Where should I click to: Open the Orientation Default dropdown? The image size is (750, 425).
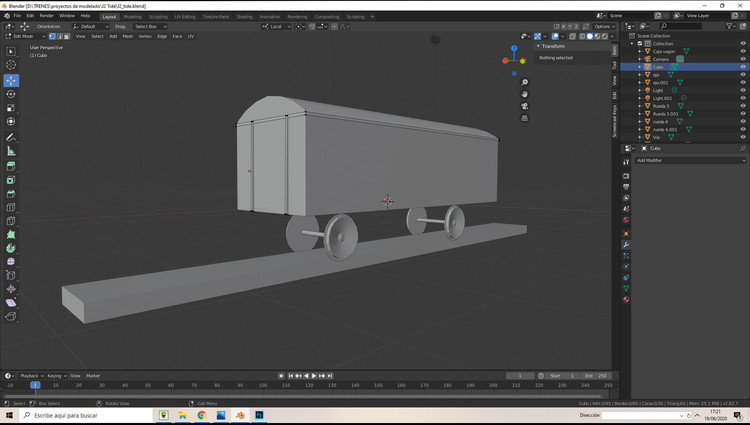click(90, 27)
